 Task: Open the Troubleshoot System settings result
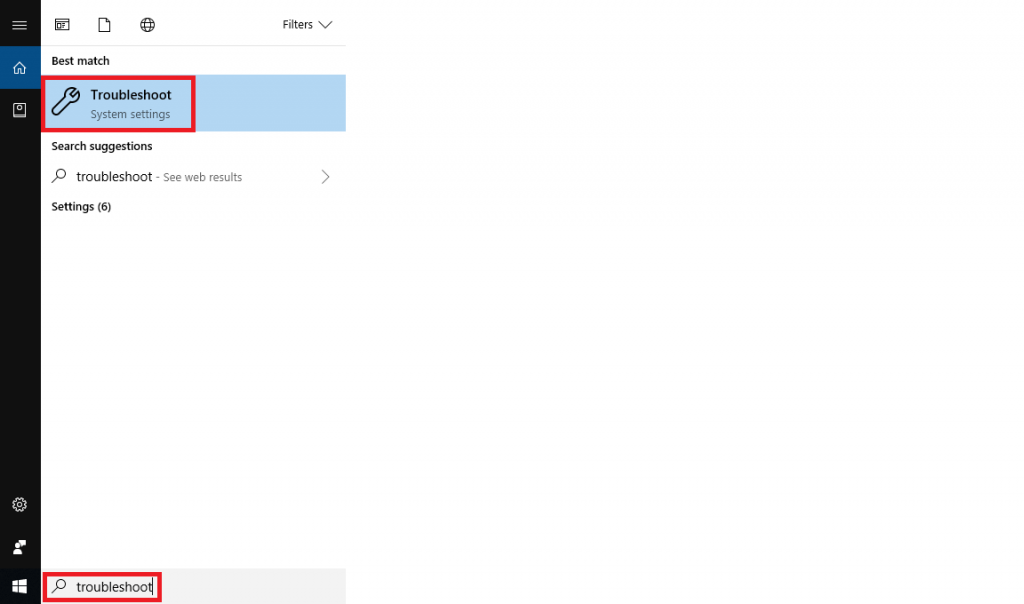(193, 103)
